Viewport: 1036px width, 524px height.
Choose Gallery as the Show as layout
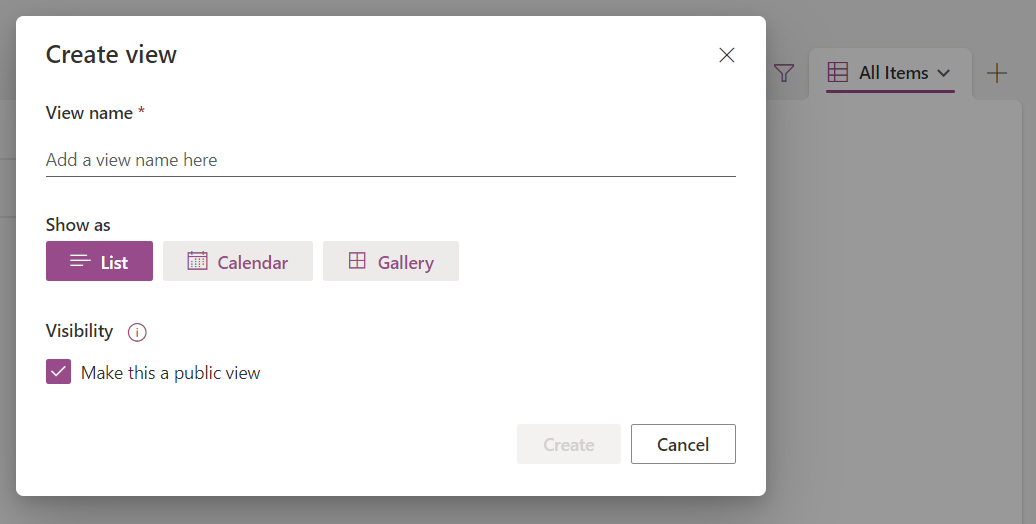point(390,261)
